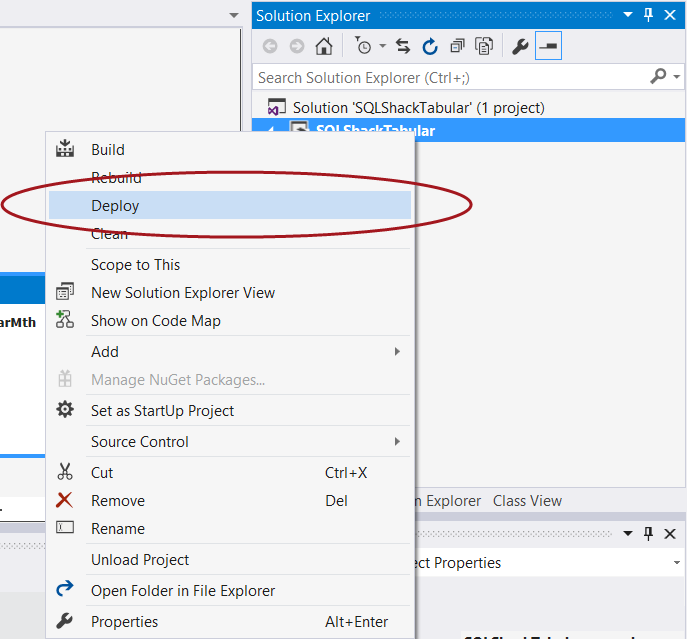Toggle Preview Selected Items button
This screenshot has height=639, width=687.
[x=548, y=46]
